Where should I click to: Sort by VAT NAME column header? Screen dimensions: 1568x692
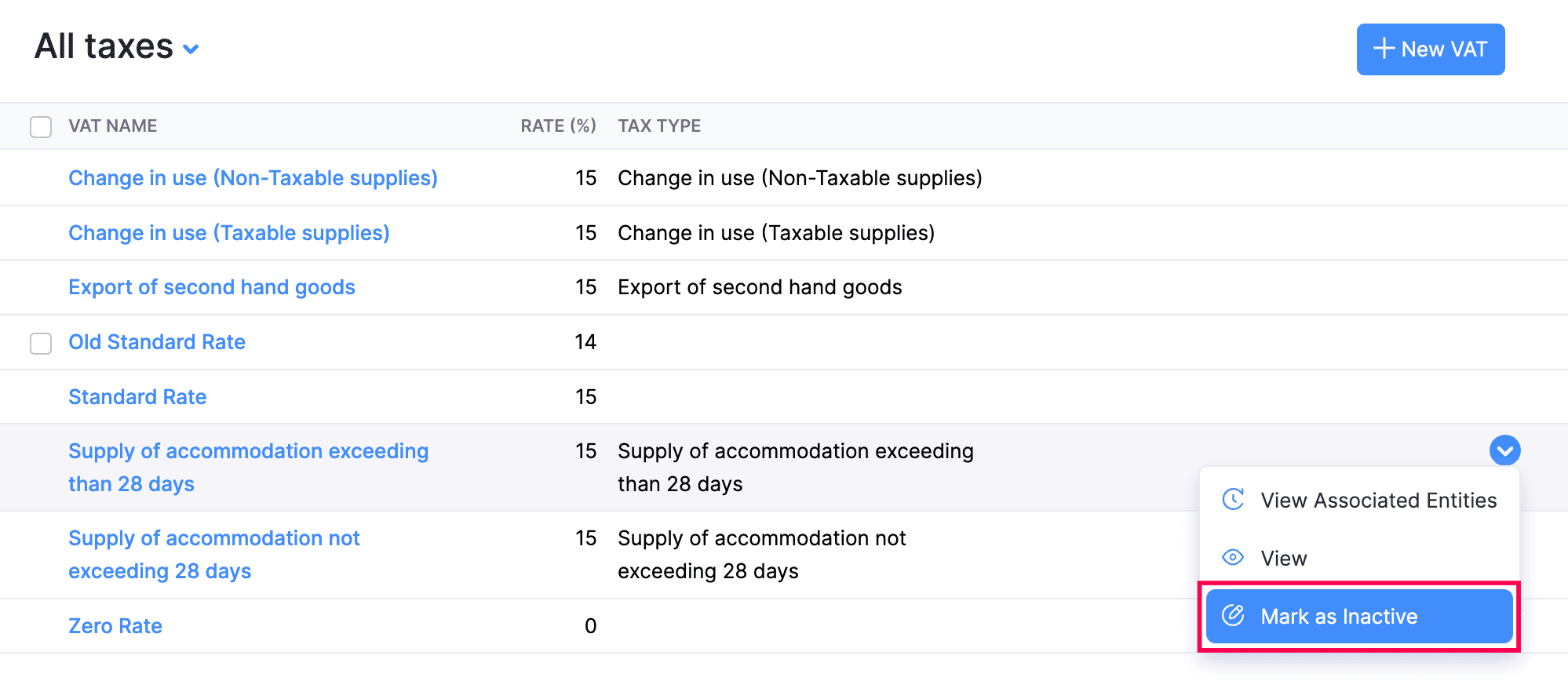tap(112, 126)
